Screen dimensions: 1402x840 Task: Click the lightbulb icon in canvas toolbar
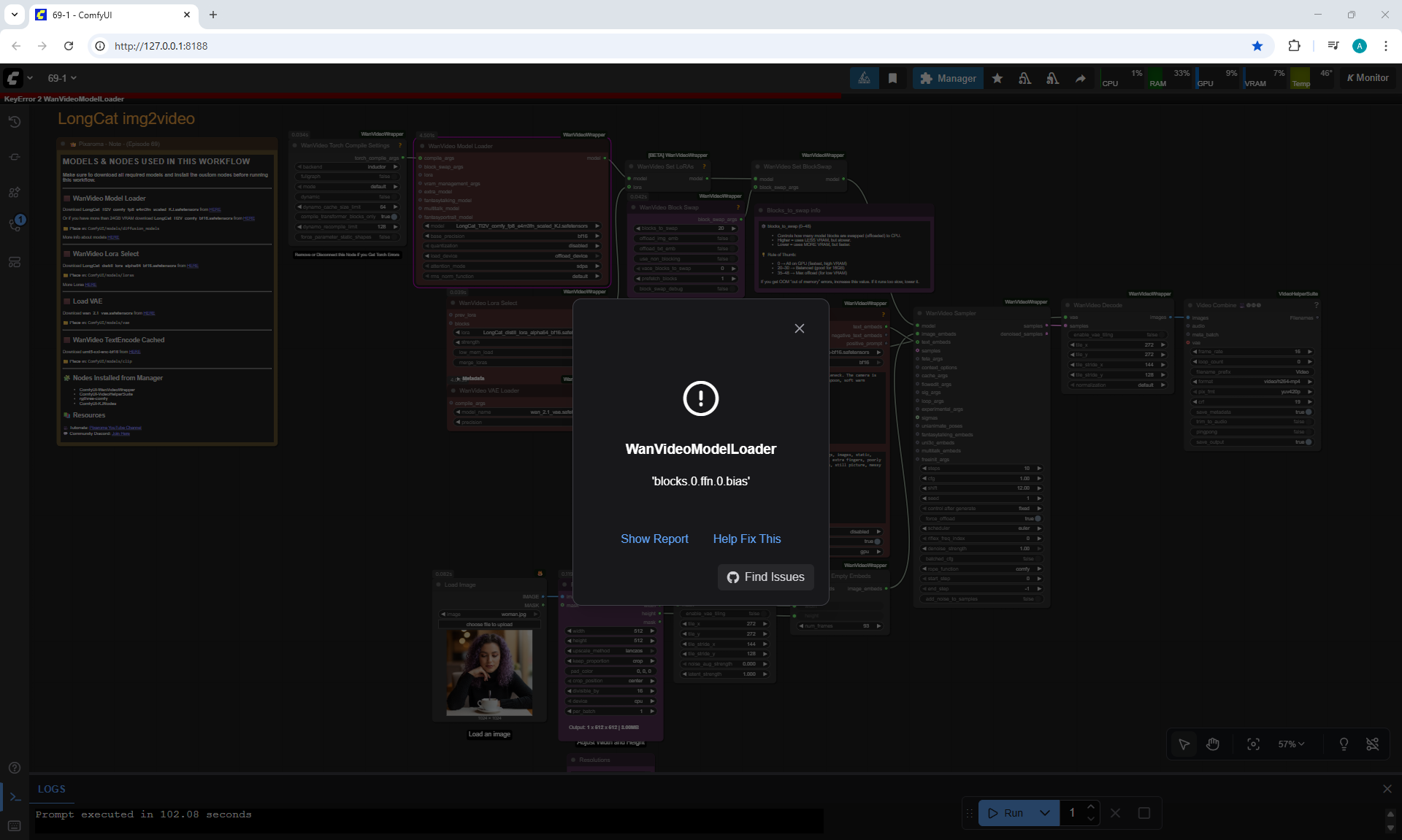(1344, 744)
